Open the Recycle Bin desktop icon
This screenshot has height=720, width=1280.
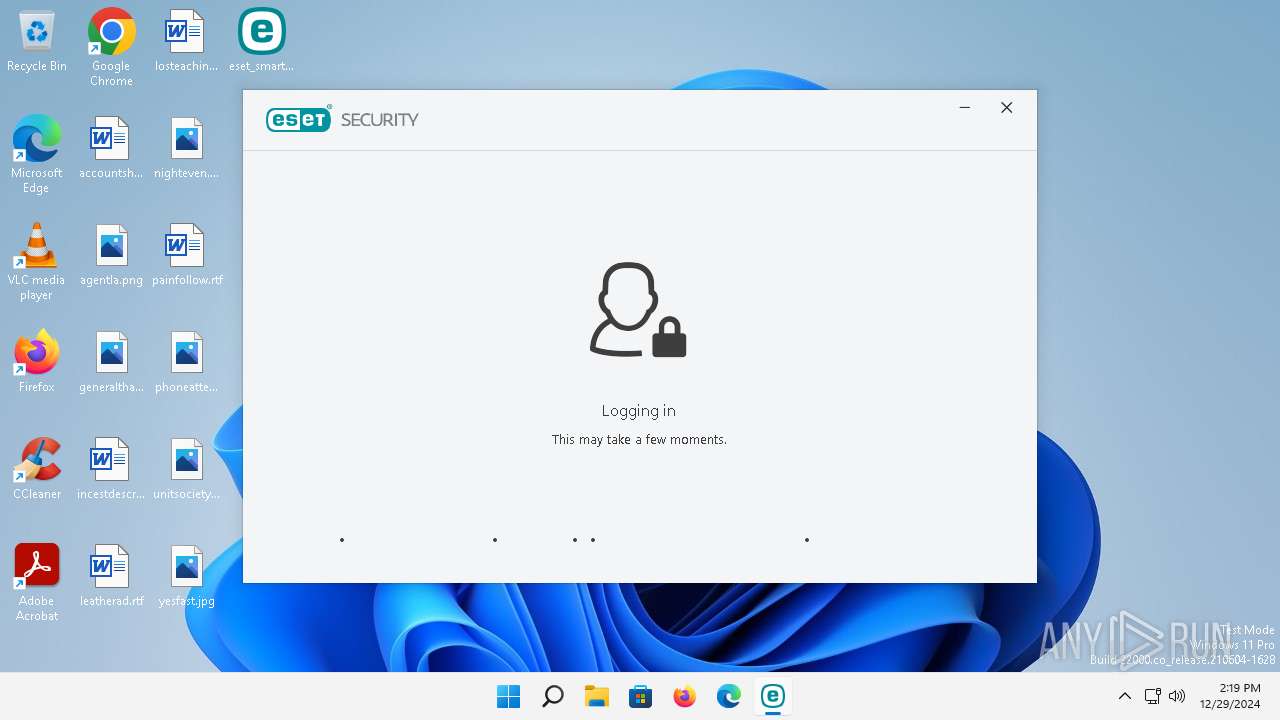(37, 41)
